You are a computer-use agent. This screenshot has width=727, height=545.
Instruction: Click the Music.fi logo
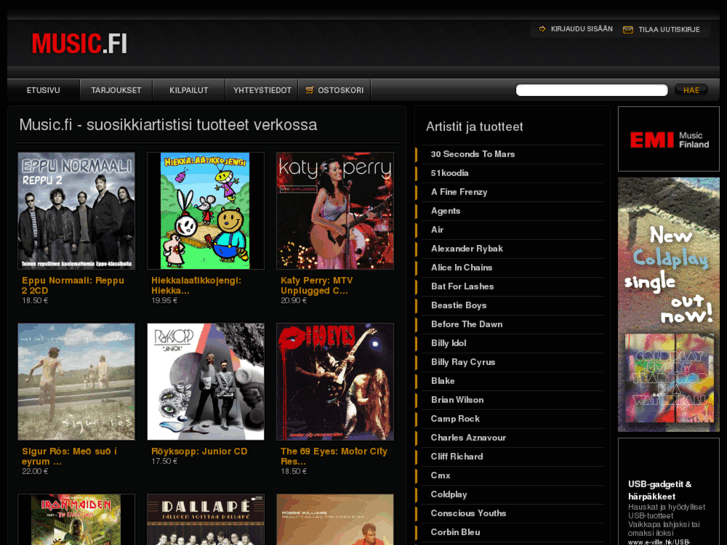[x=79, y=43]
